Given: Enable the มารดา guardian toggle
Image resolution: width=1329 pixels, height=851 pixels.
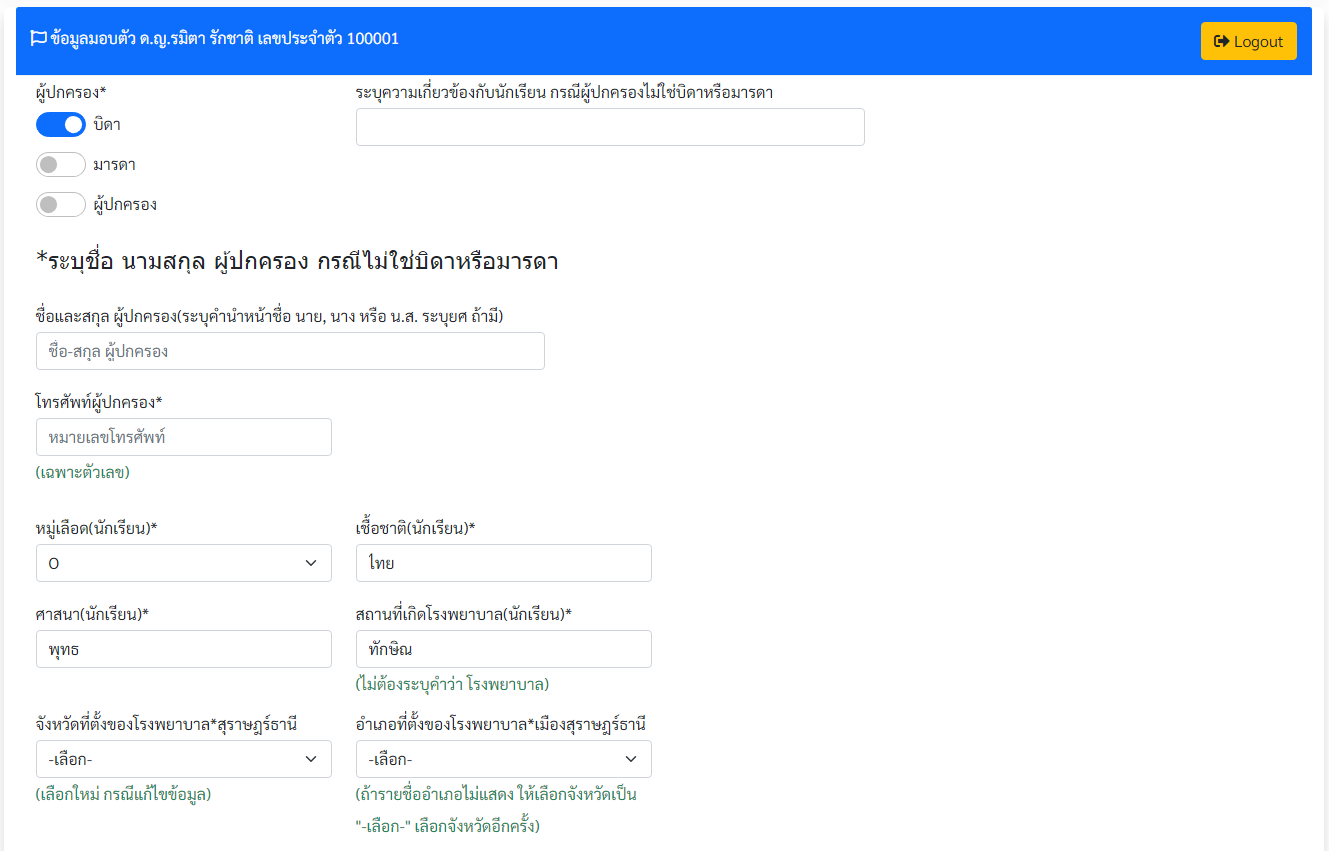Looking at the screenshot, I should [61, 165].
